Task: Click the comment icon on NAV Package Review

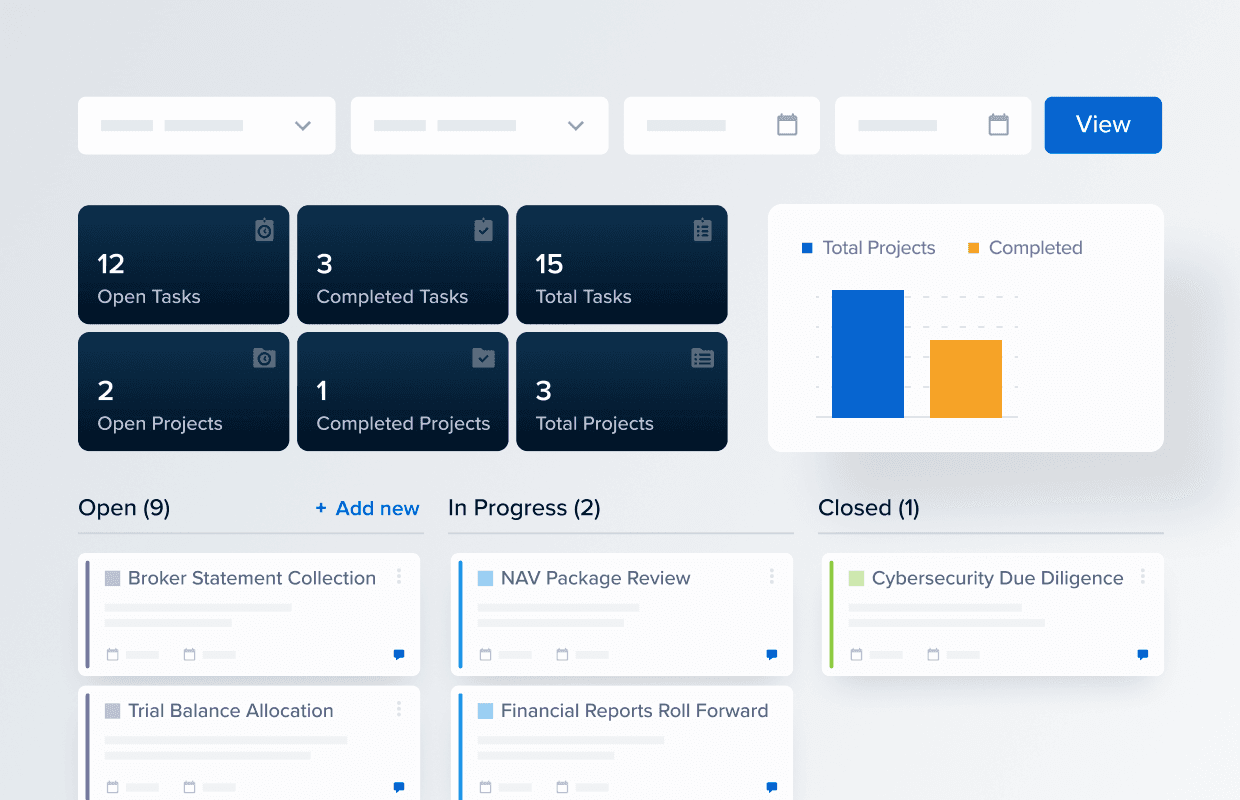Action: (771, 655)
